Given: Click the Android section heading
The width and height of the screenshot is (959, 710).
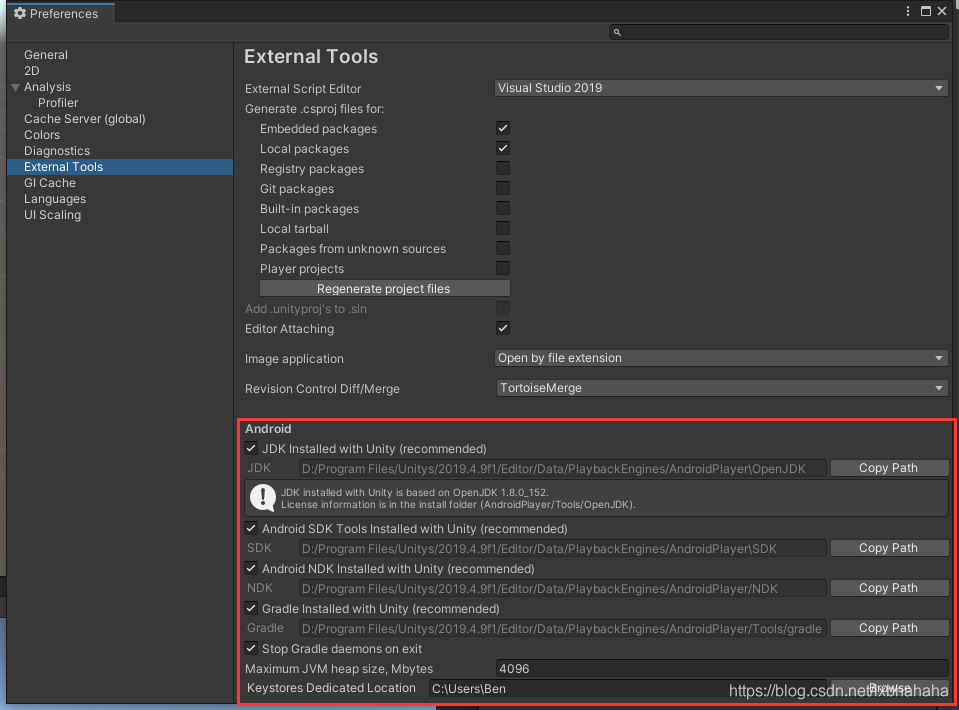Looking at the screenshot, I should 268,429.
